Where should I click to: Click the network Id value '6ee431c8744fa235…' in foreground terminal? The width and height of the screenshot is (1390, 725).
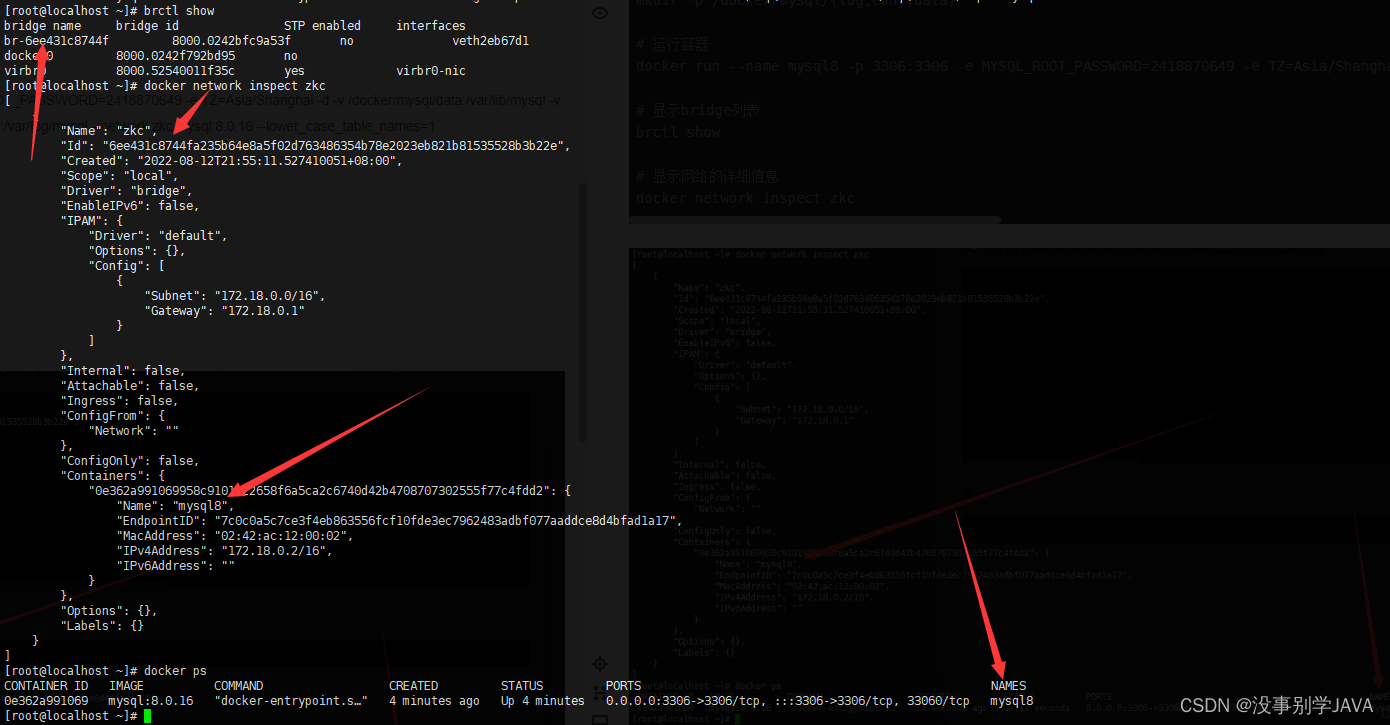[334, 146]
